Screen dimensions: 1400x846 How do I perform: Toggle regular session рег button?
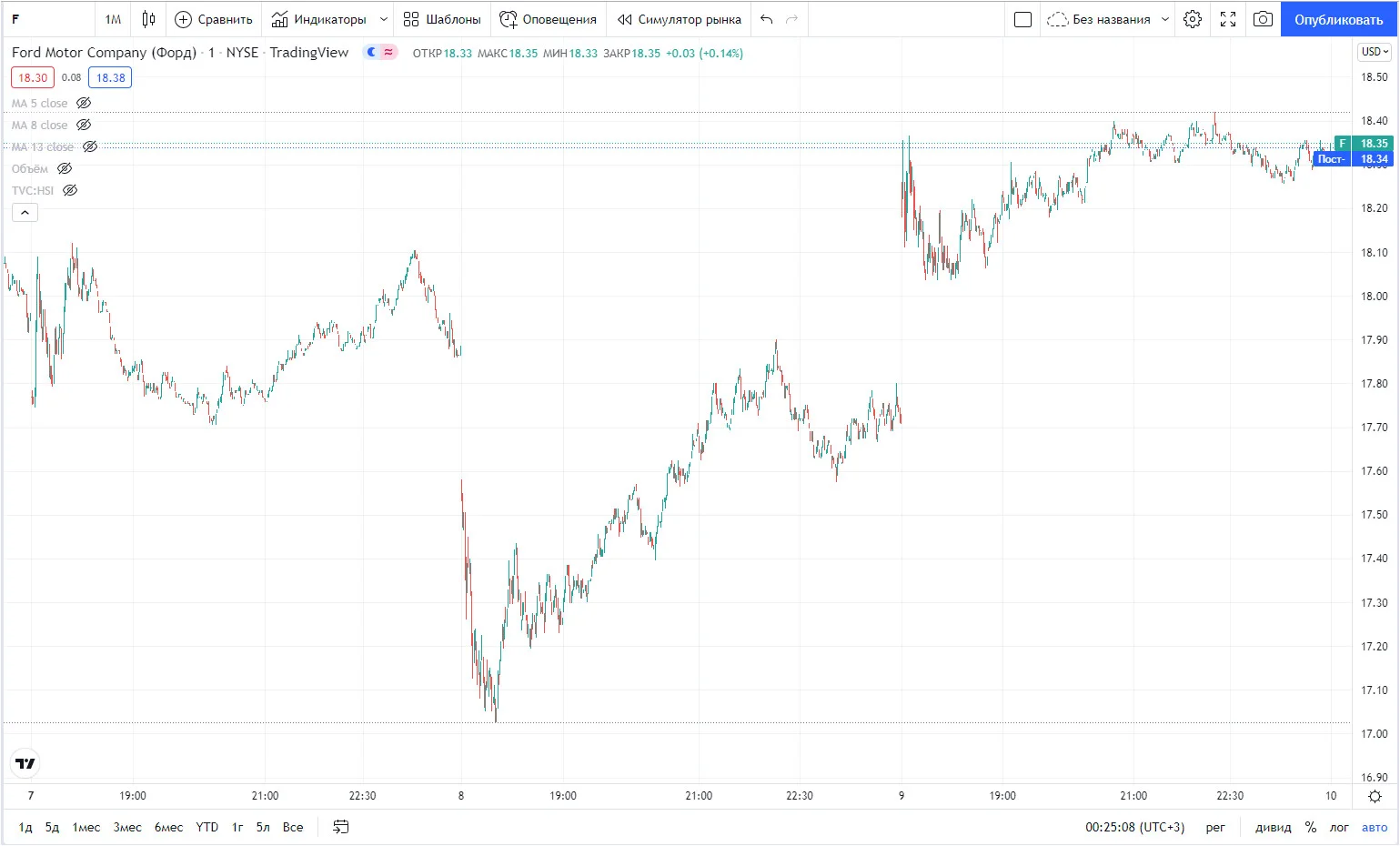[x=1215, y=827]
